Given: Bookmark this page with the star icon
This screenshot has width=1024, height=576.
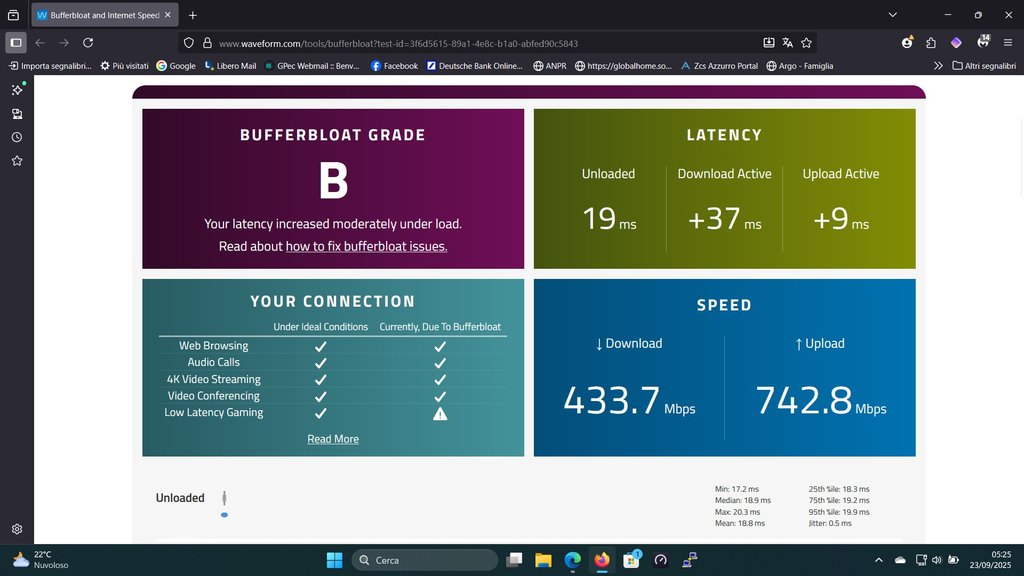Looking at the screenshot, I should (806, 43).
